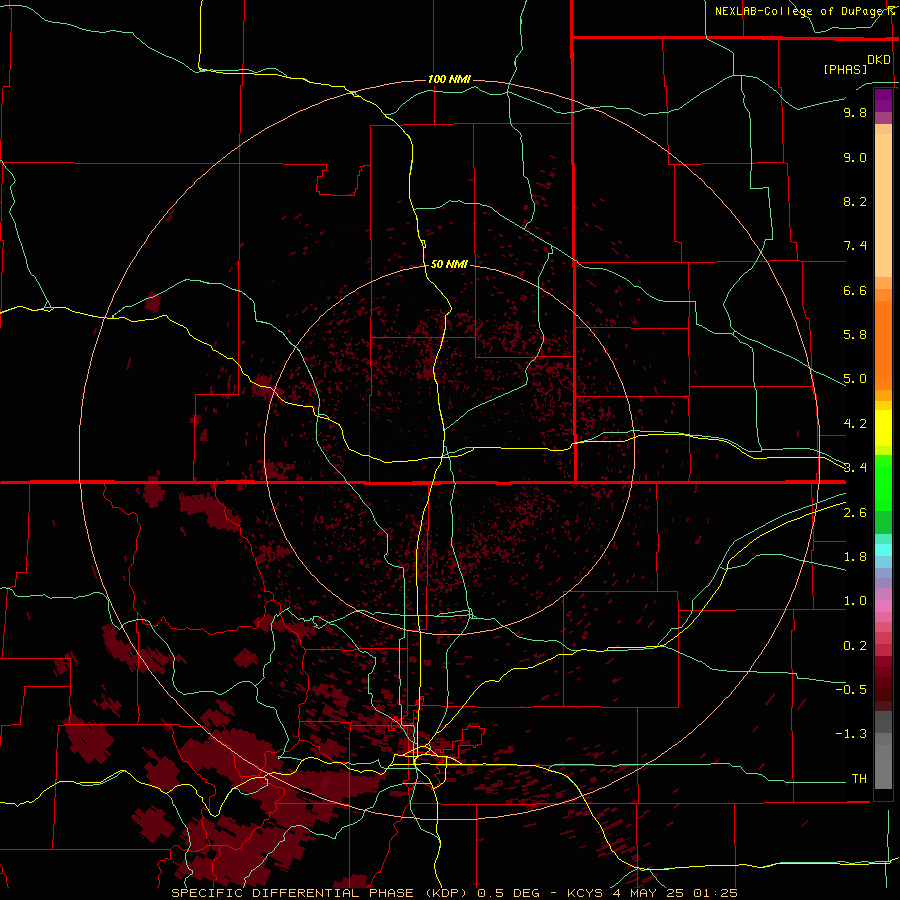Click the 4.2 color scale value
The height and width of the screenshot is (900, 900).
855,424
